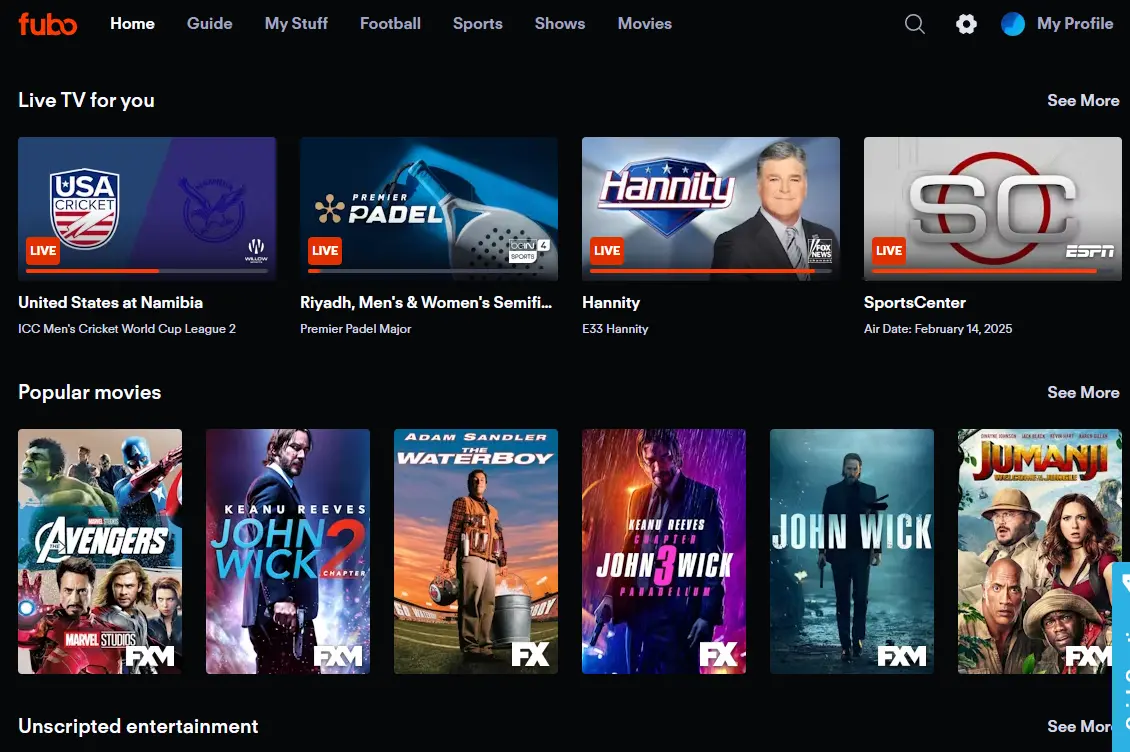This screenshot has height=752, width=1130.
Task: Open the blue side tab at right edge
Action: pos(1121,657)
